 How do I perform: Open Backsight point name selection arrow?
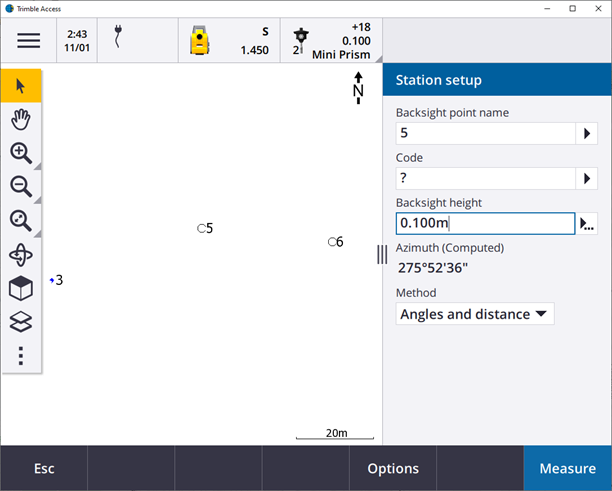point(587,133)
